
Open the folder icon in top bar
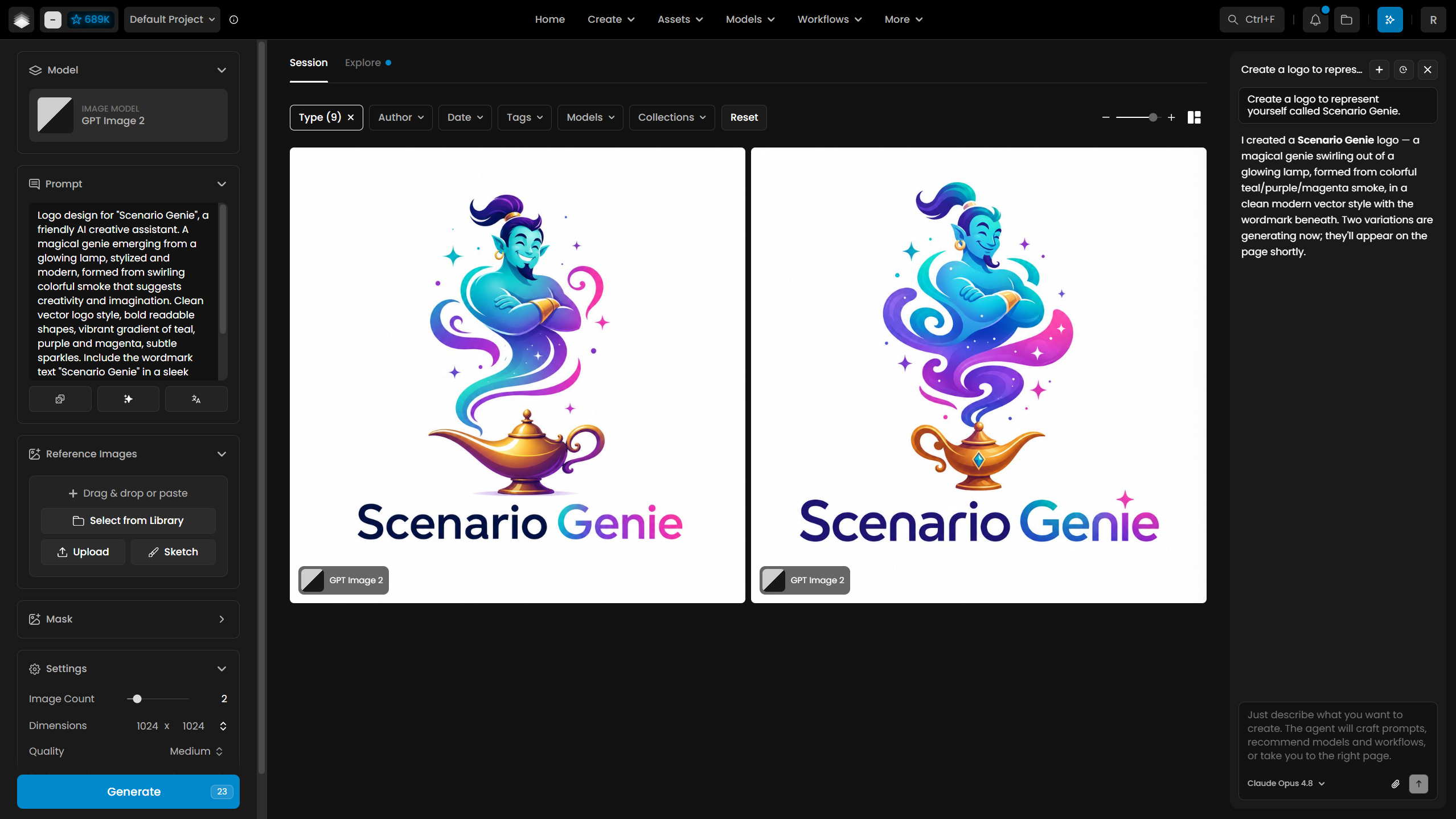1347,19
